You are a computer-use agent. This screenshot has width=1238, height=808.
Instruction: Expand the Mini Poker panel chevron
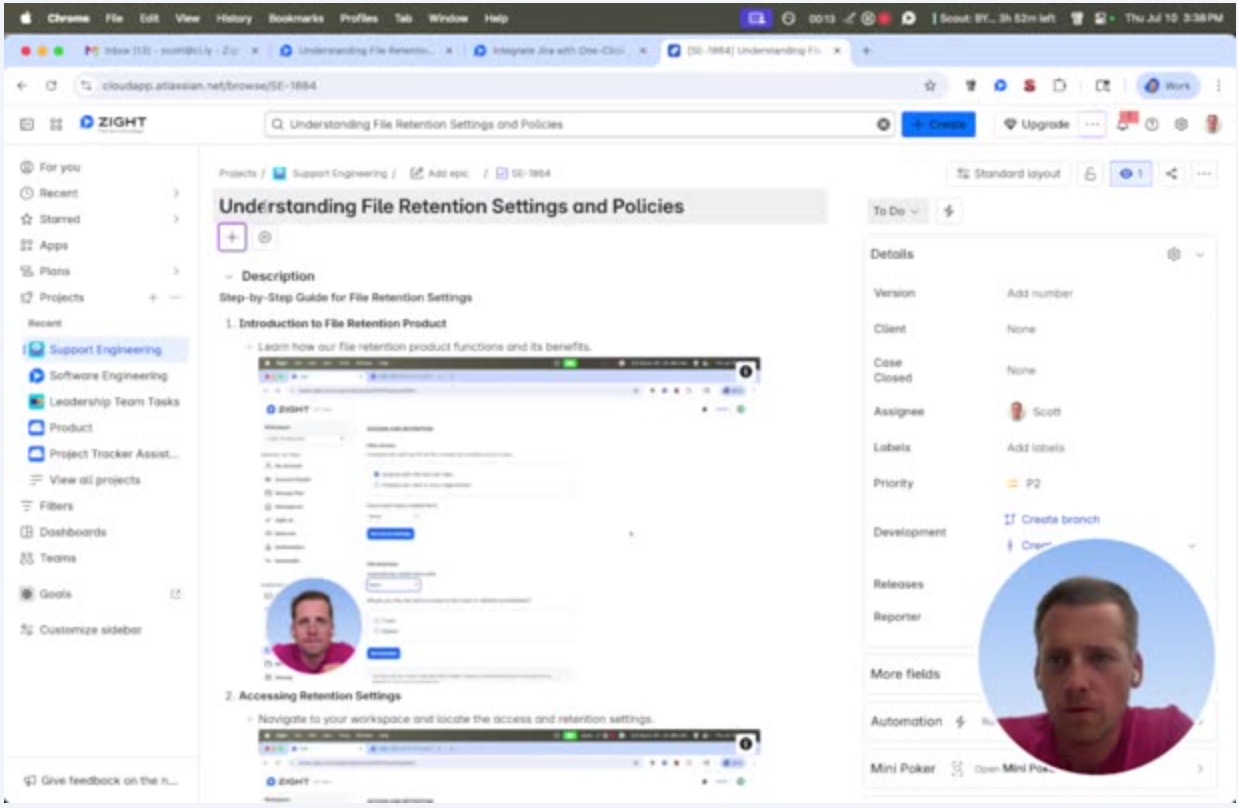point(1200,769)
